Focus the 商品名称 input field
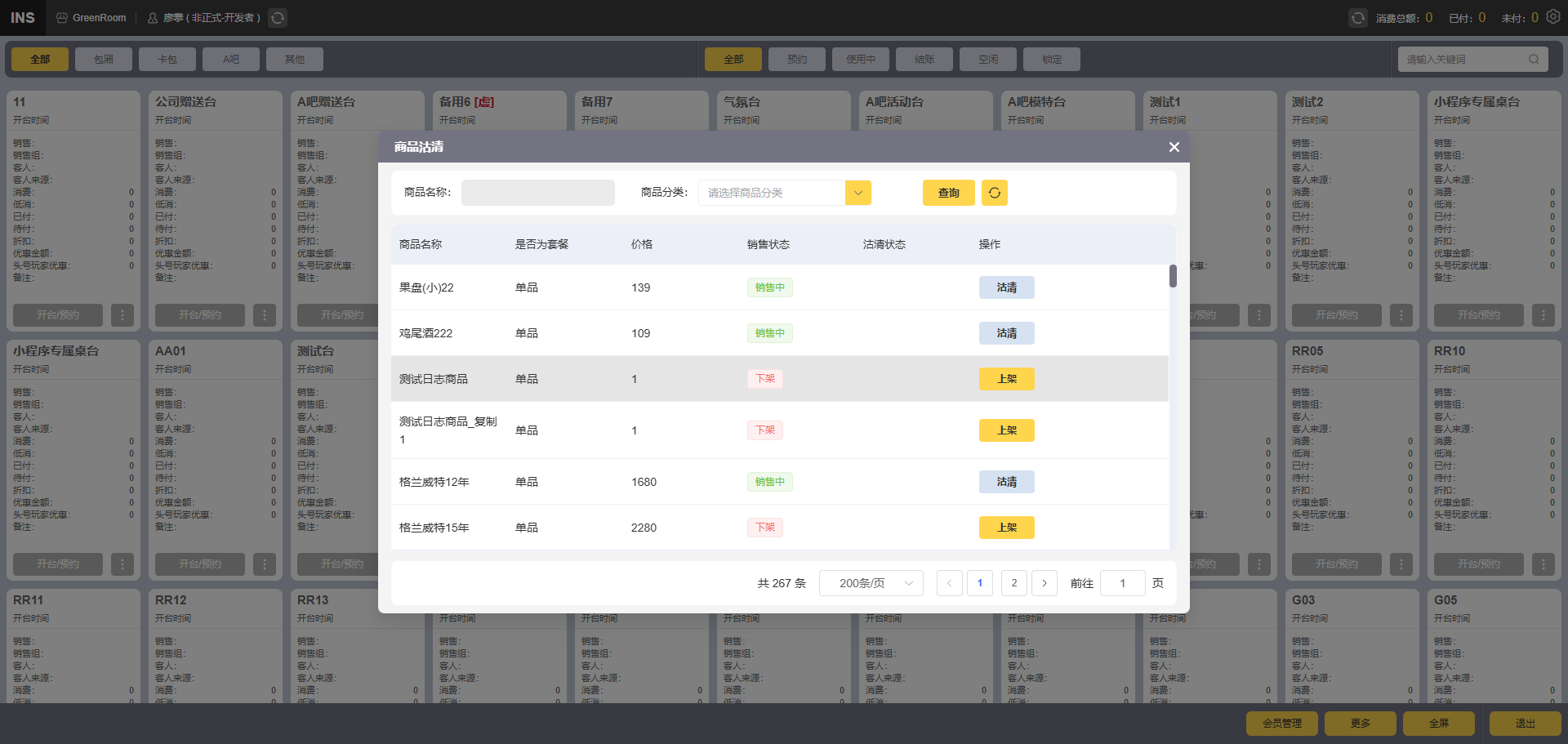 tap(538, 193)
